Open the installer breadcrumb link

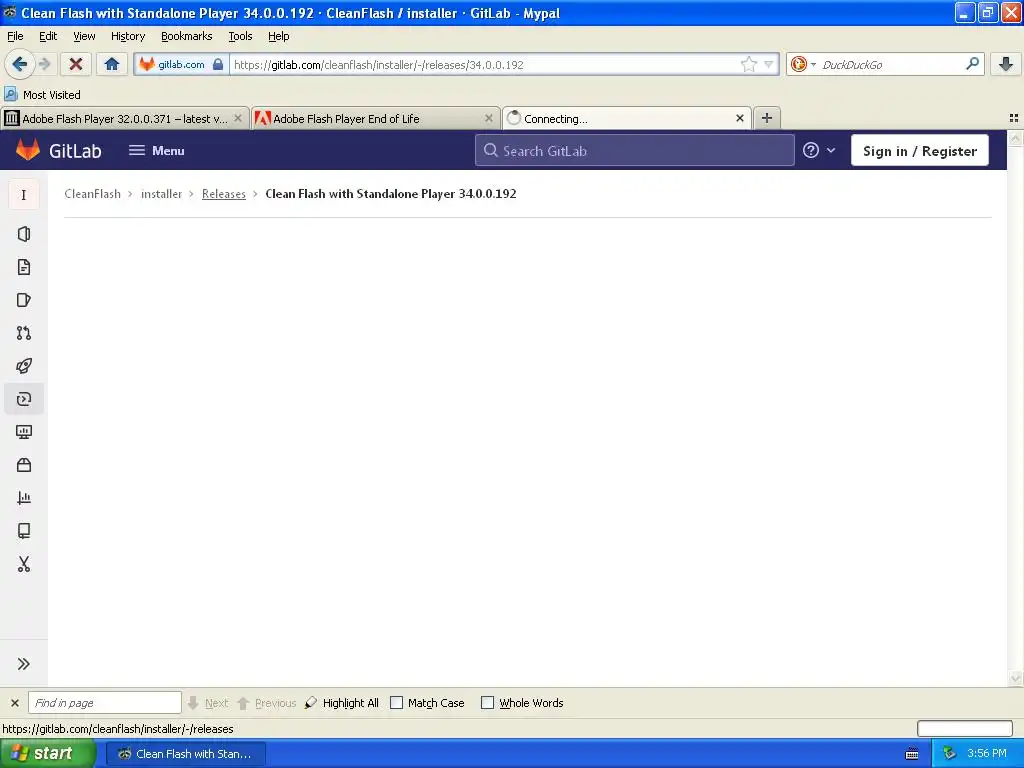[161, 194]
